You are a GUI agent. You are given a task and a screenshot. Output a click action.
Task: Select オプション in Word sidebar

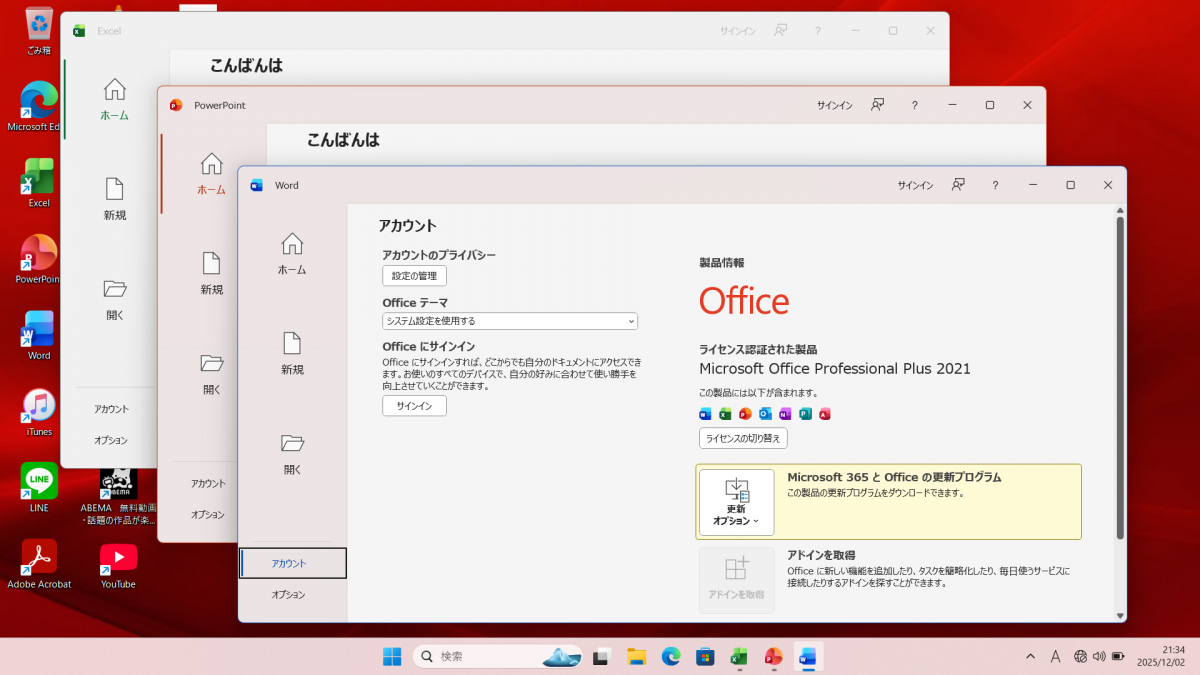coord(289,595)
